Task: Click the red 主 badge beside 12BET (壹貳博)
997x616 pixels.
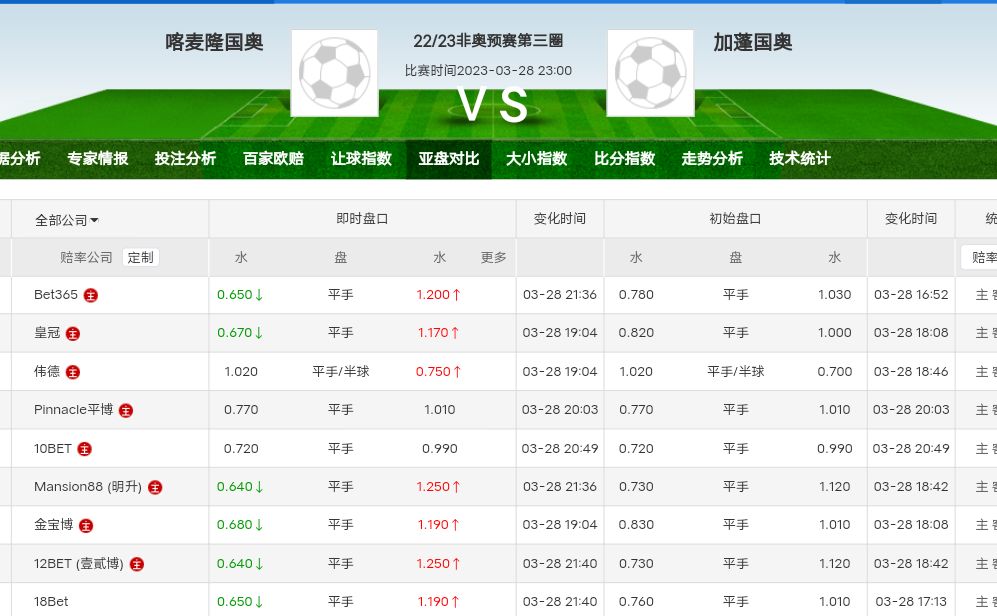Action: coord(137,564)
